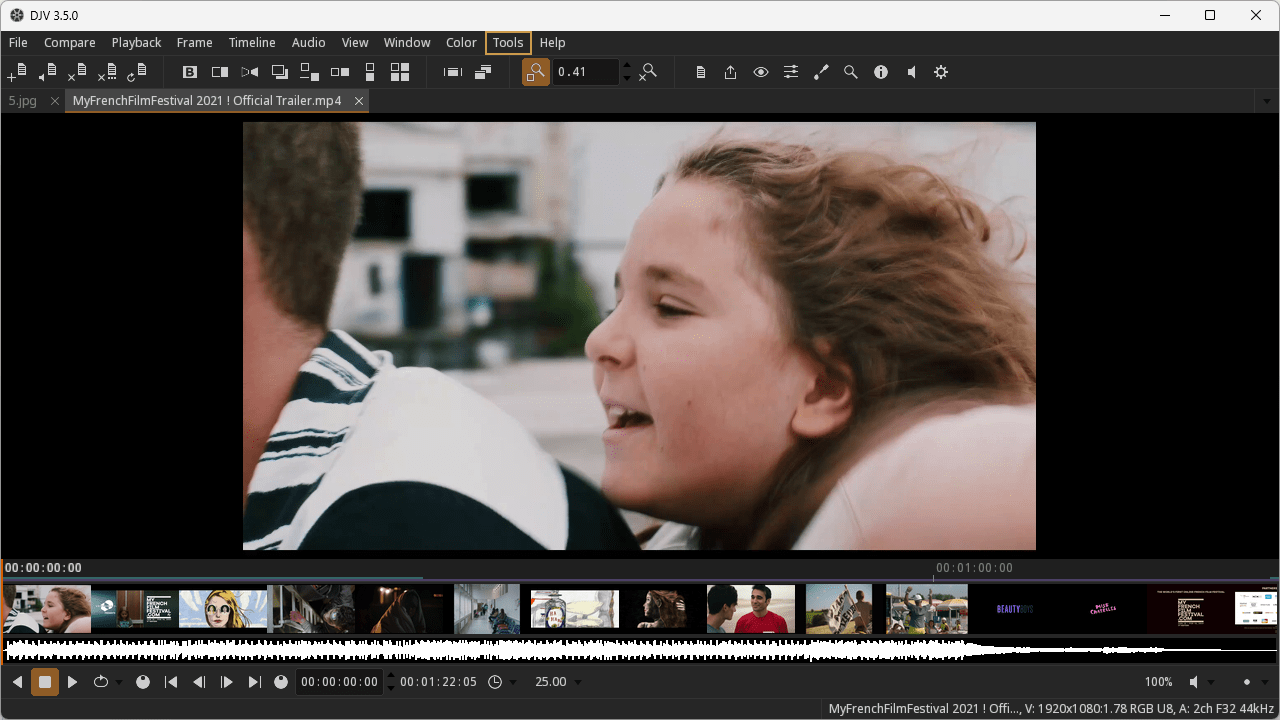Open the Information tool icon
This screenshot has width=1280, height=720.
click(881, 72)
